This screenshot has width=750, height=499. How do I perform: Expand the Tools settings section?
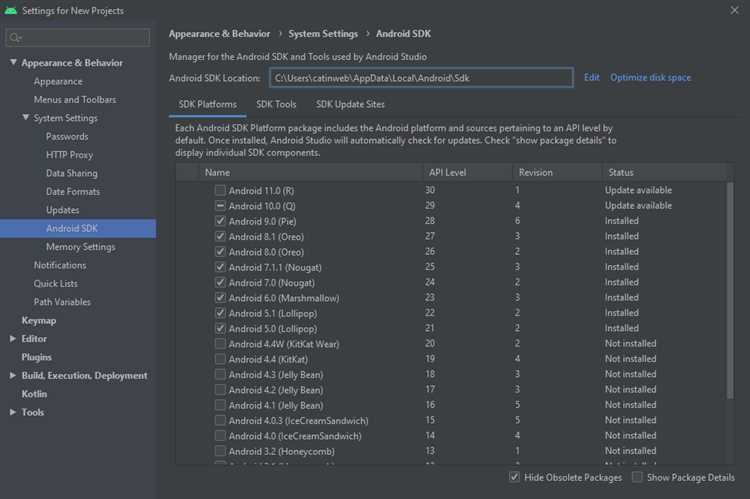pyautogui.click(x=13, y=412)
